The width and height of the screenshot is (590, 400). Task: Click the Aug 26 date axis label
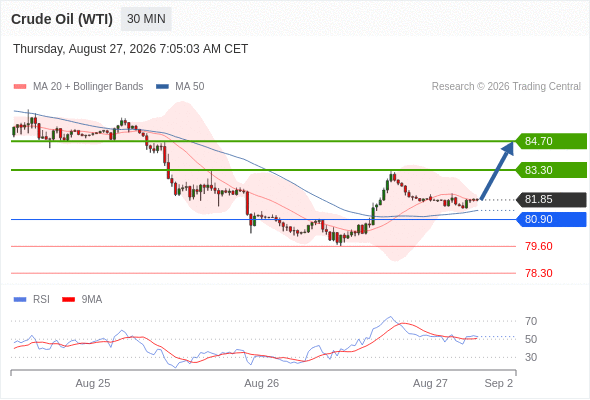[262, 383]
